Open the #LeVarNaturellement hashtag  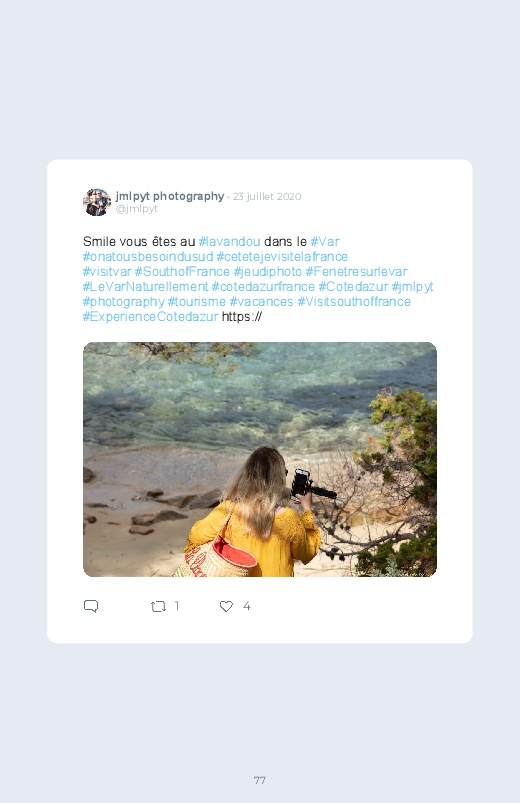tap(145, 286)
